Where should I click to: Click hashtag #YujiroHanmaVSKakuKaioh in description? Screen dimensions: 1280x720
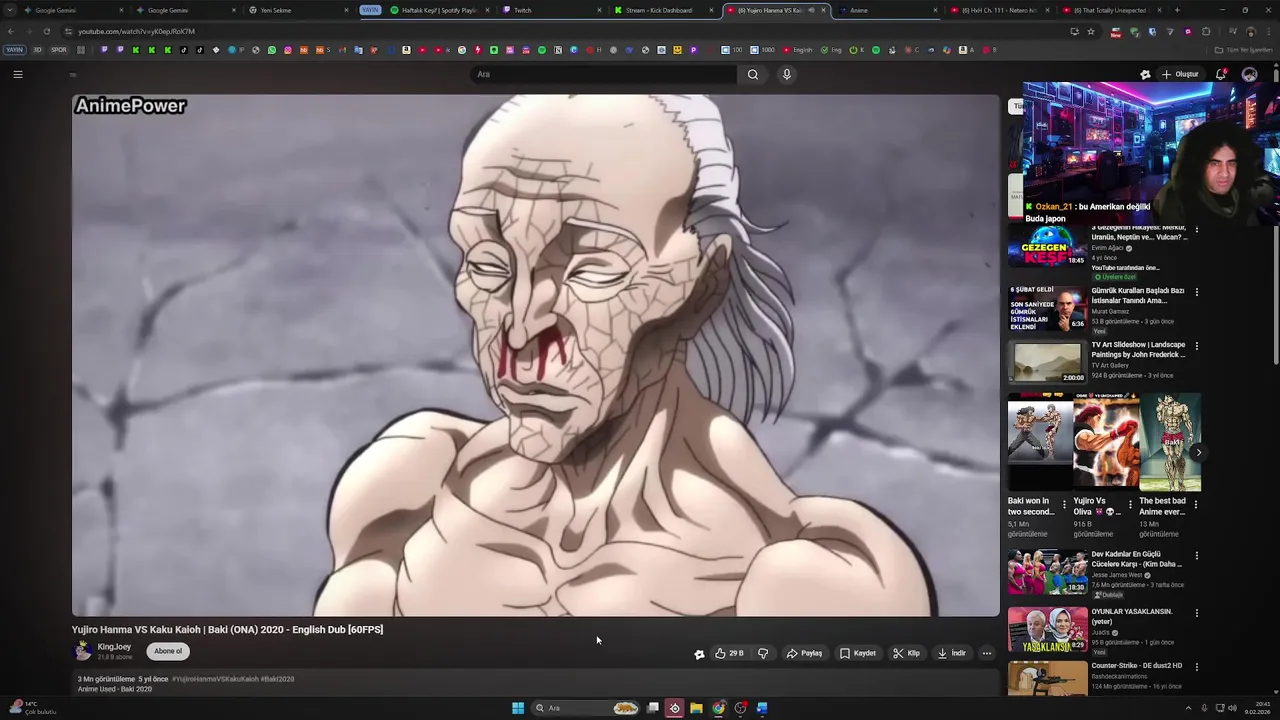(x=214, y=679)
